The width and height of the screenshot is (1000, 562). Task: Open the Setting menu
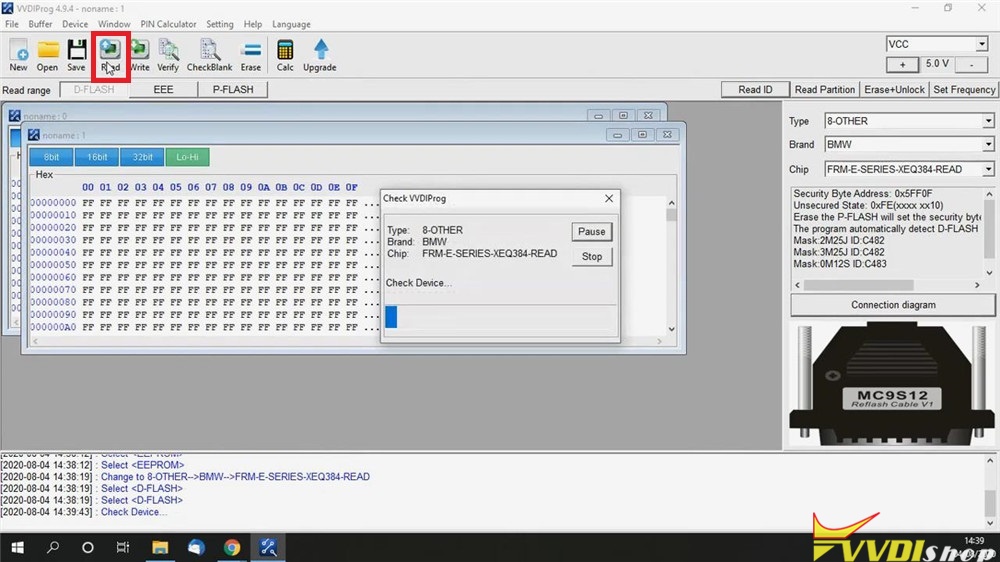tap(219, 24)
